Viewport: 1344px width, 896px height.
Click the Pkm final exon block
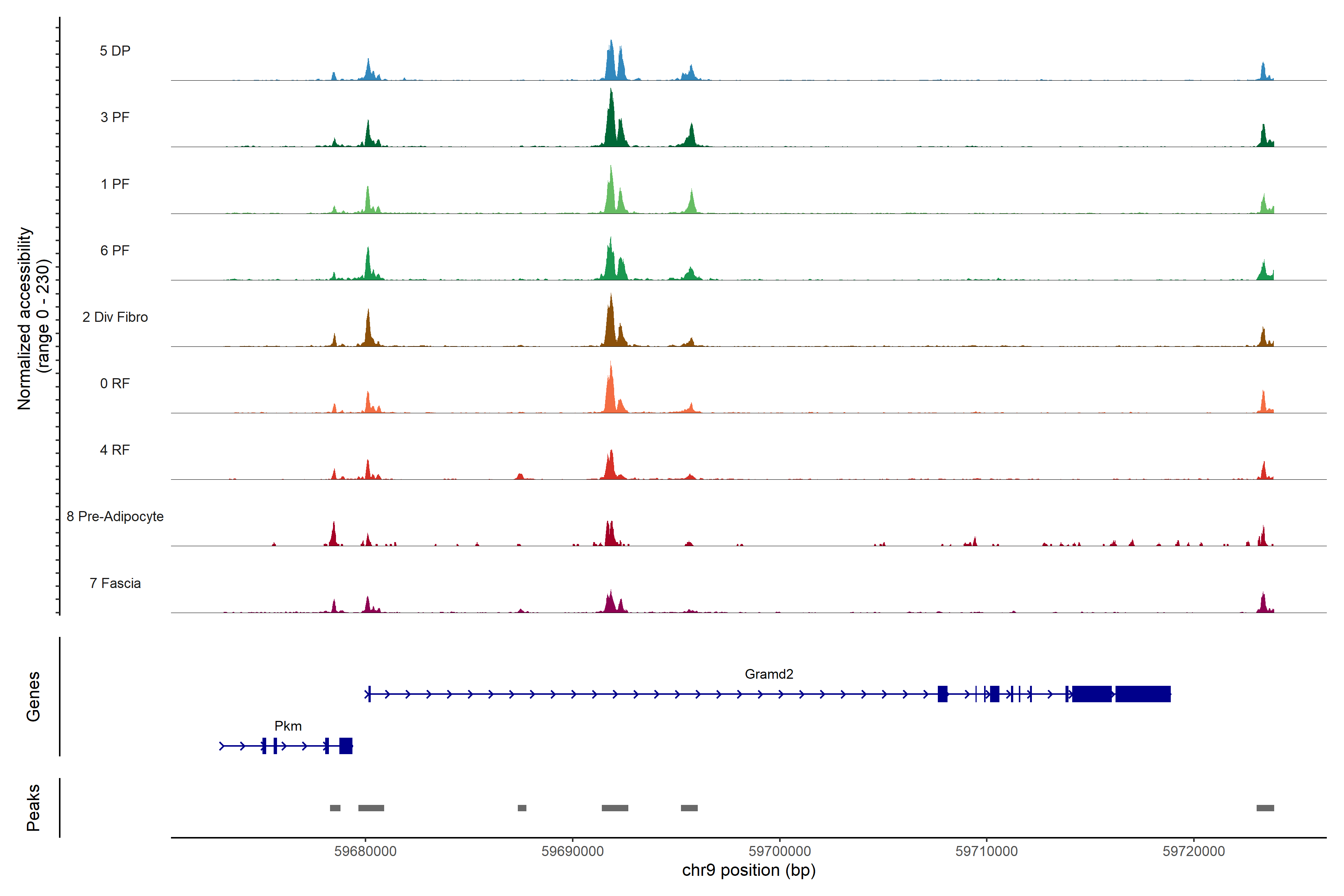click(346, 746)
